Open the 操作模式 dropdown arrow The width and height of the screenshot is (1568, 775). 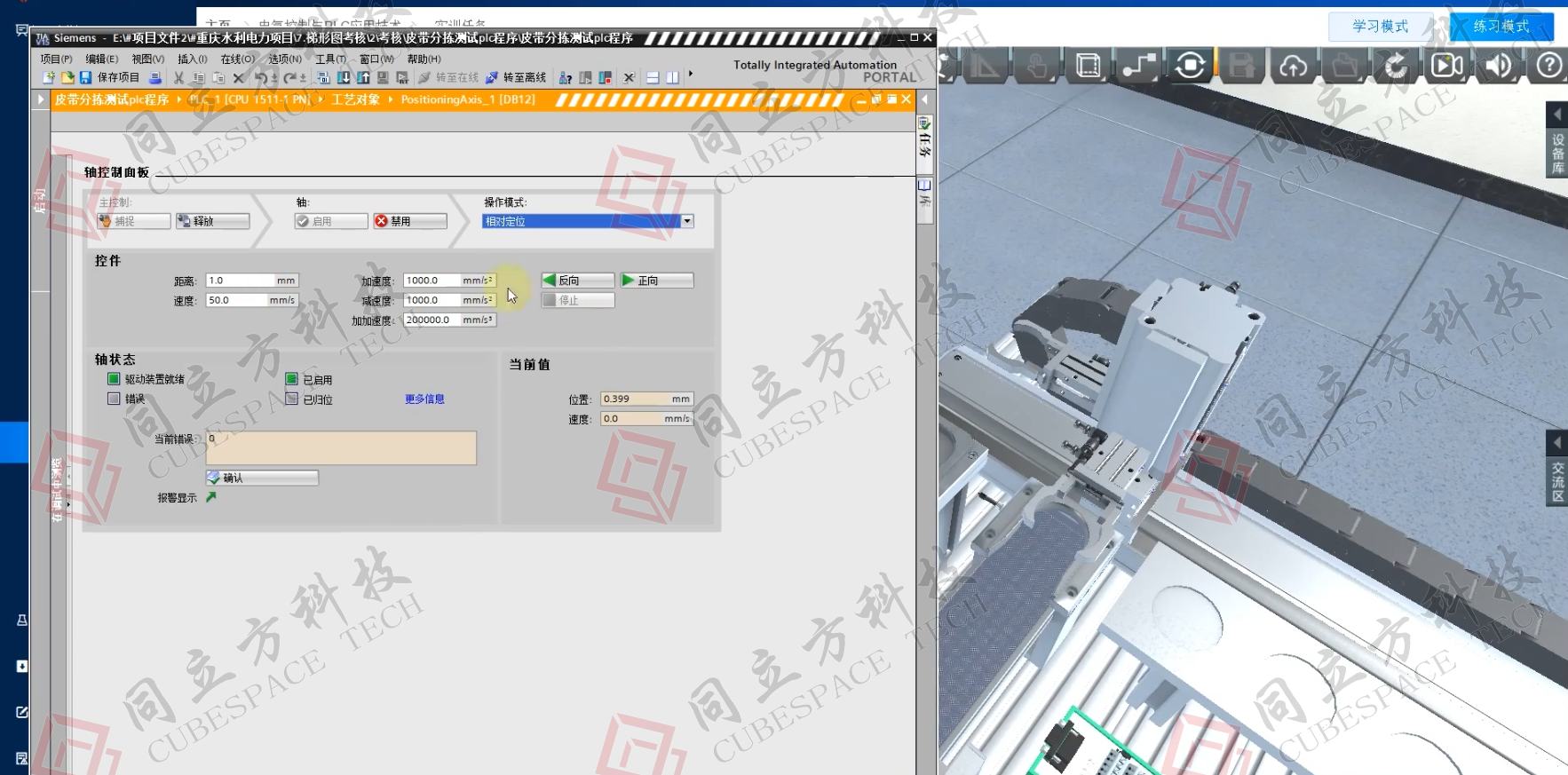tap(687, 221)
